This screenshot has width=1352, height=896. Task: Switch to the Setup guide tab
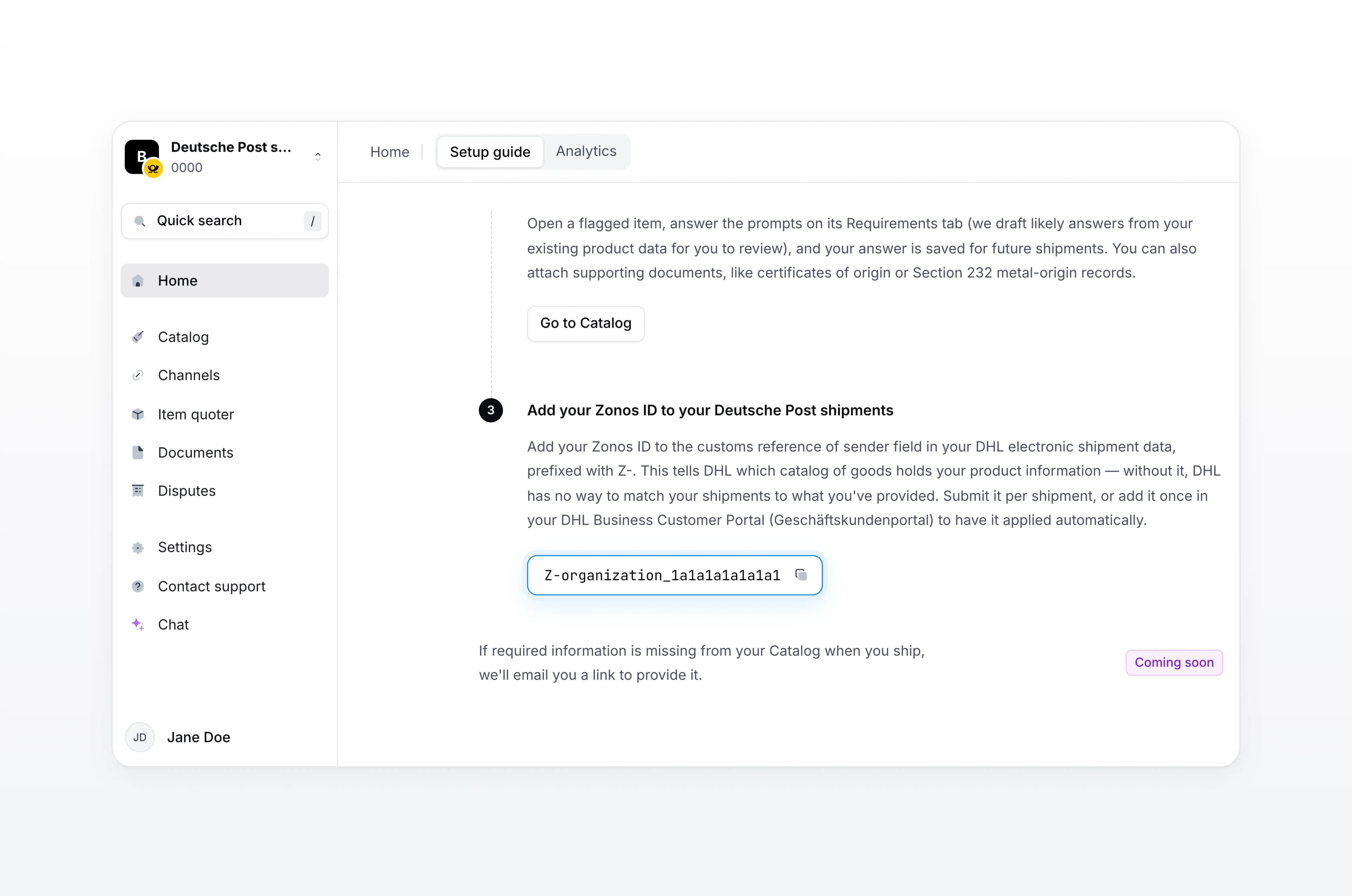click(x=490, y=152)
